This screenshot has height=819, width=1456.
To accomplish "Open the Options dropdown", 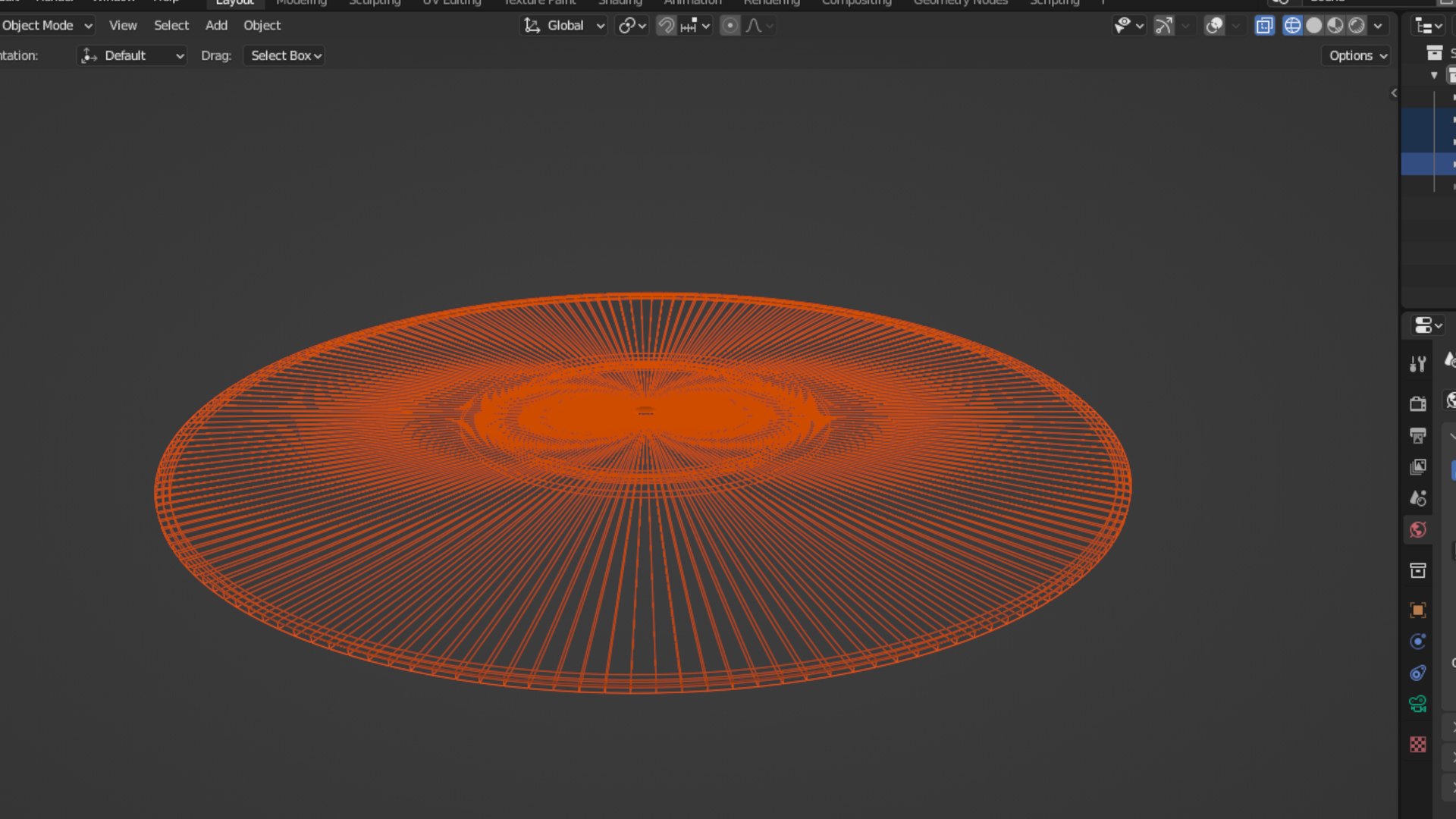I will (1357, 55).
